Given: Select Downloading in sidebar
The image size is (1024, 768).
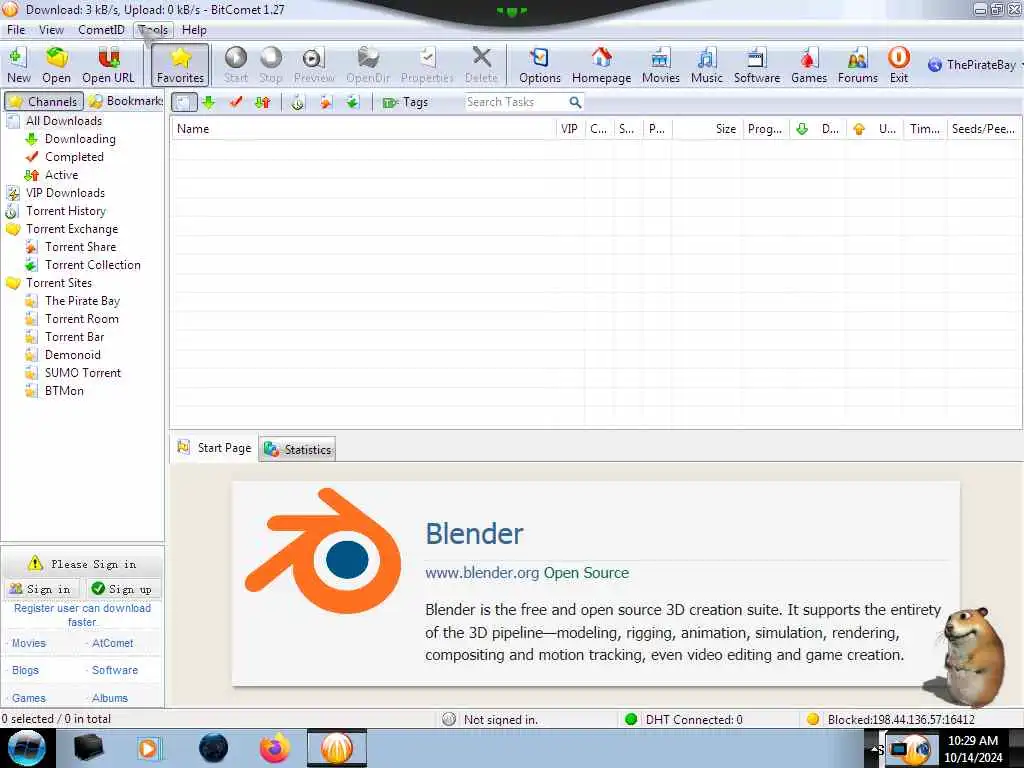Looking at the screenshot, I should (80, 138).
